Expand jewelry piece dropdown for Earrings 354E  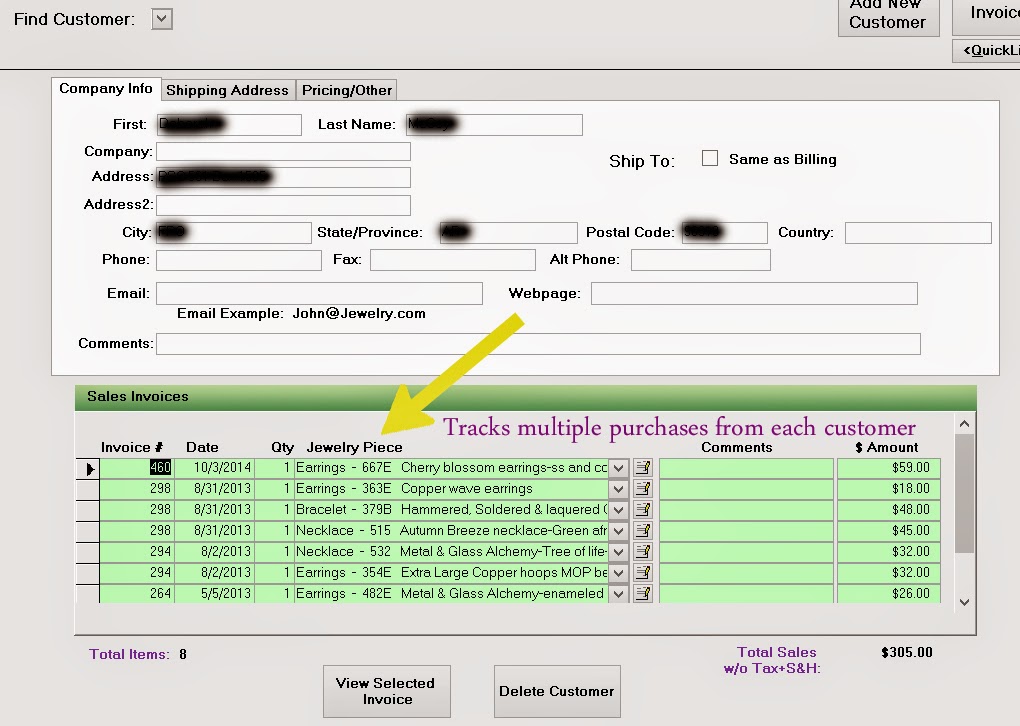point(619,572)
